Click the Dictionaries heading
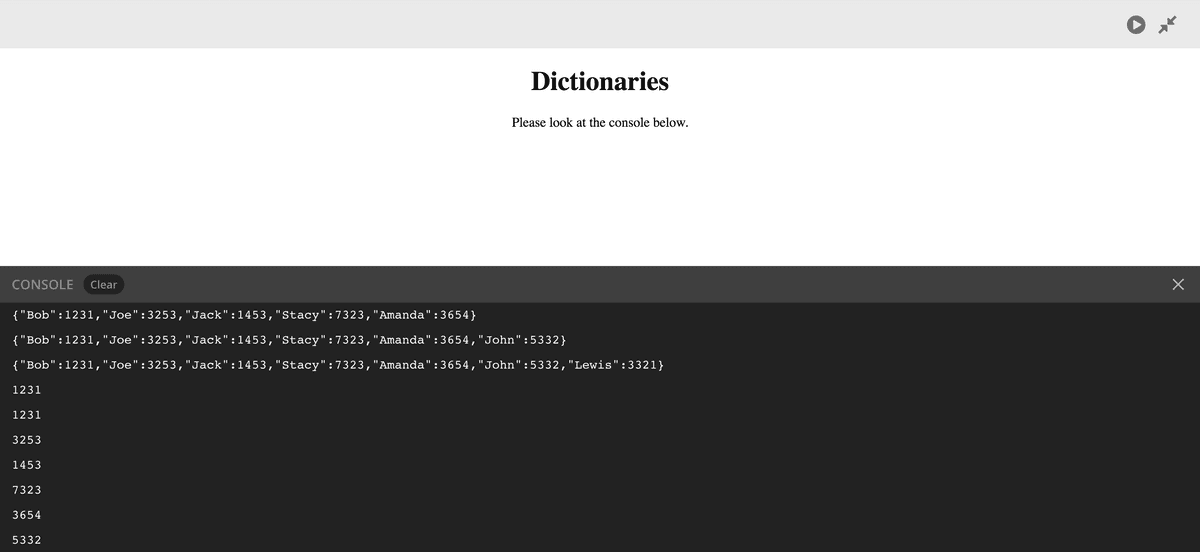1200x552 pixels. pyautogui.click(x=599, y=81)
